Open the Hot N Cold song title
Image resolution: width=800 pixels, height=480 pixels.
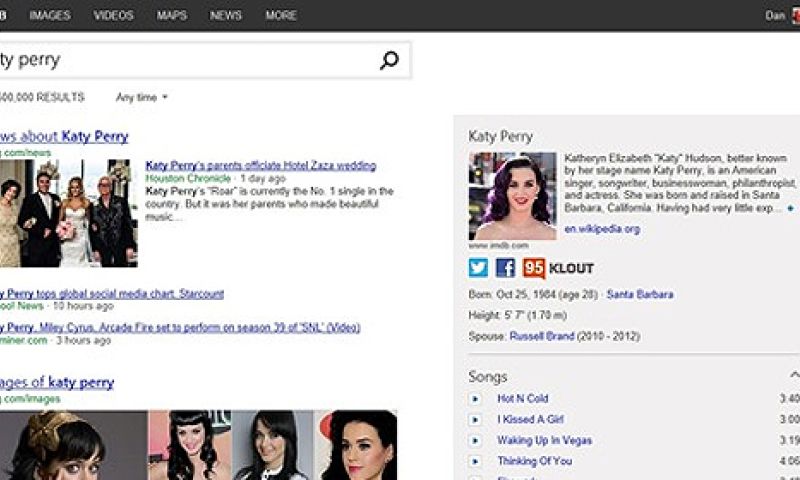522,398
